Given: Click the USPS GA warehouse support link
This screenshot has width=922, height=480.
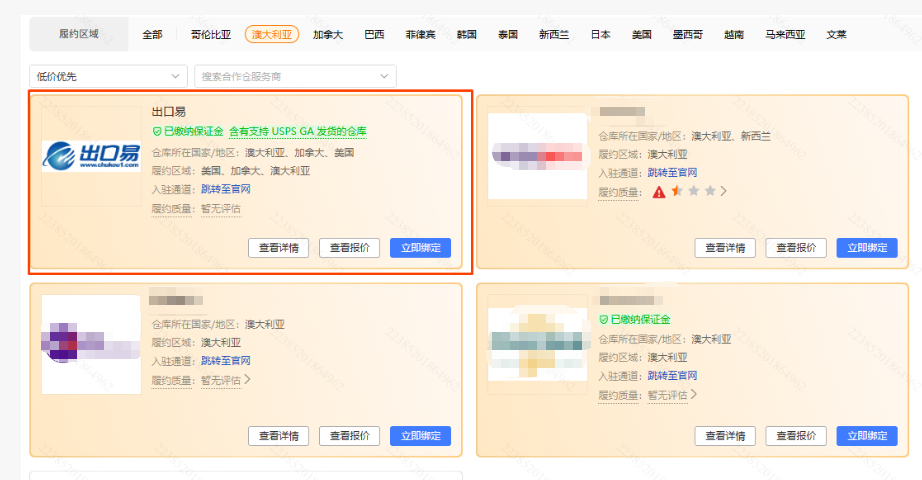Looking at the screenshot, I should click(x=298, y=131).
